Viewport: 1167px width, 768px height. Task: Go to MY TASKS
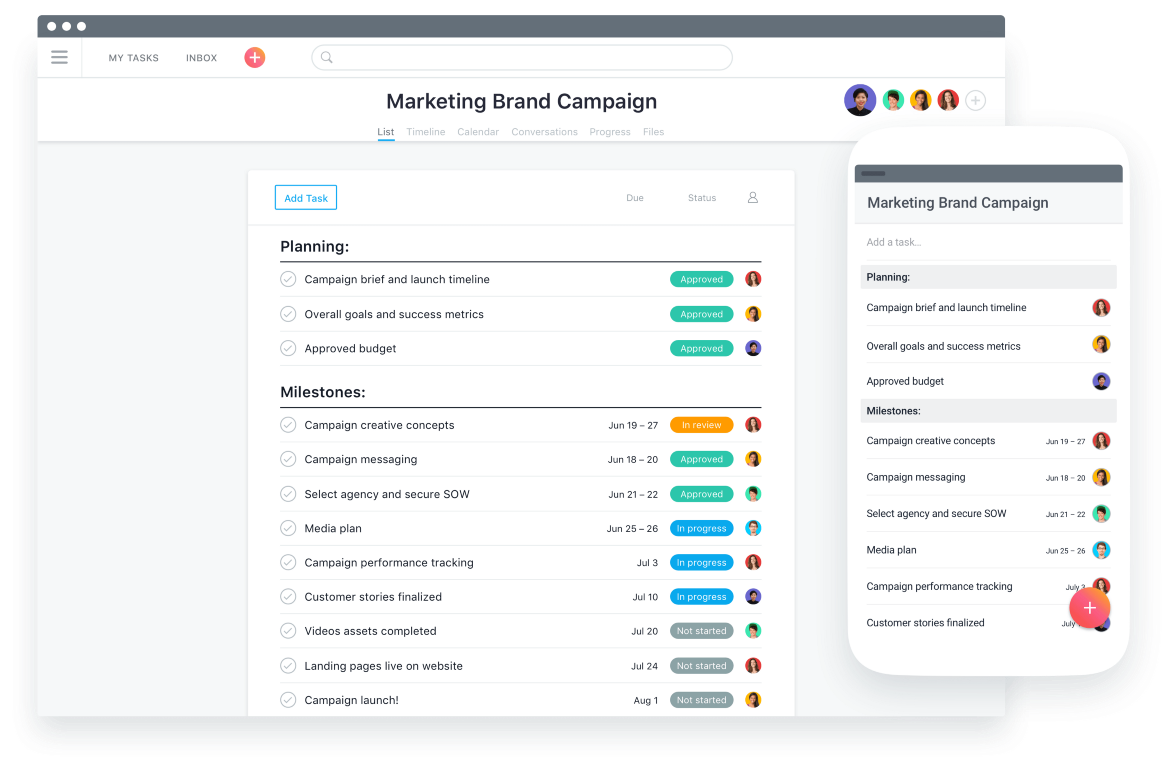(134, 57)
